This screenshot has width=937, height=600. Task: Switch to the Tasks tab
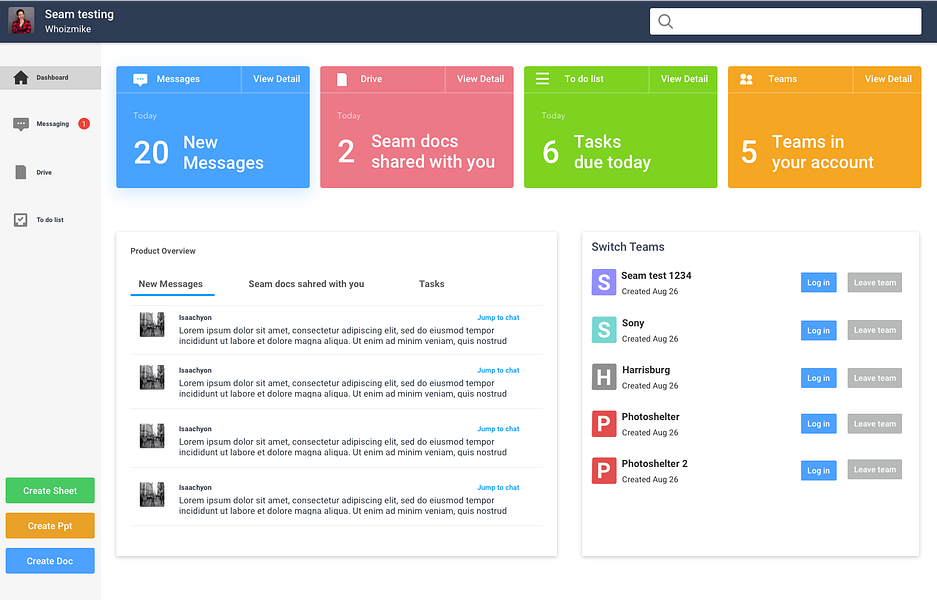(431, 284)
